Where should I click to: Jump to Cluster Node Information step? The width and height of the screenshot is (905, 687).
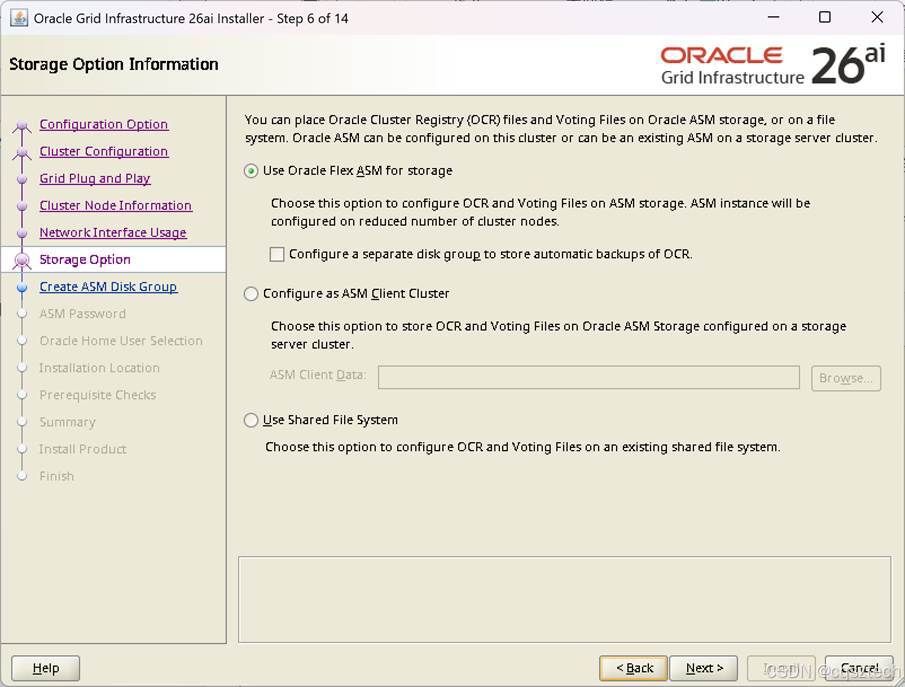(x=115, y=206)
